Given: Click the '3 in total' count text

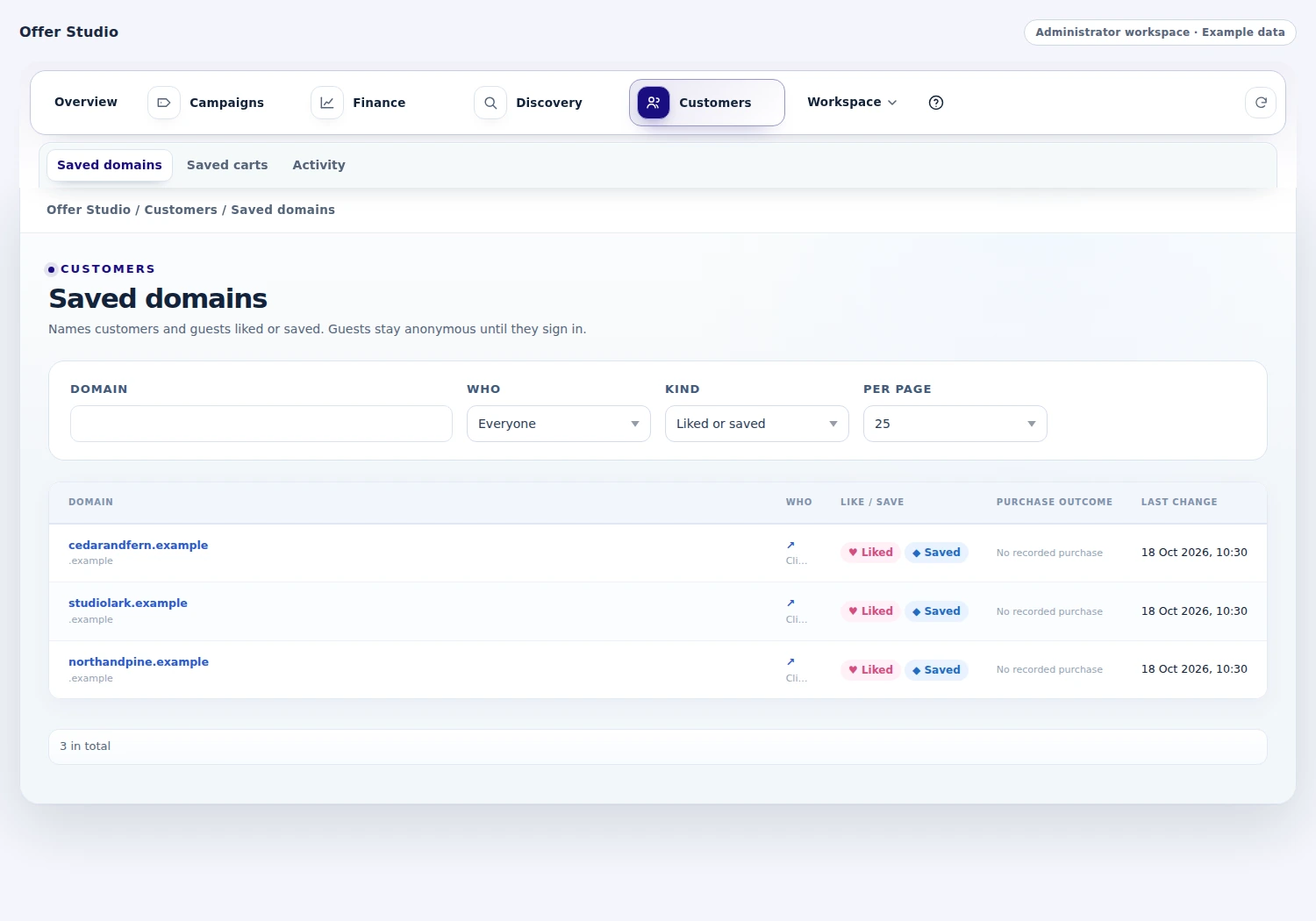Looking at the screenshot, I should tap(85, 746).
